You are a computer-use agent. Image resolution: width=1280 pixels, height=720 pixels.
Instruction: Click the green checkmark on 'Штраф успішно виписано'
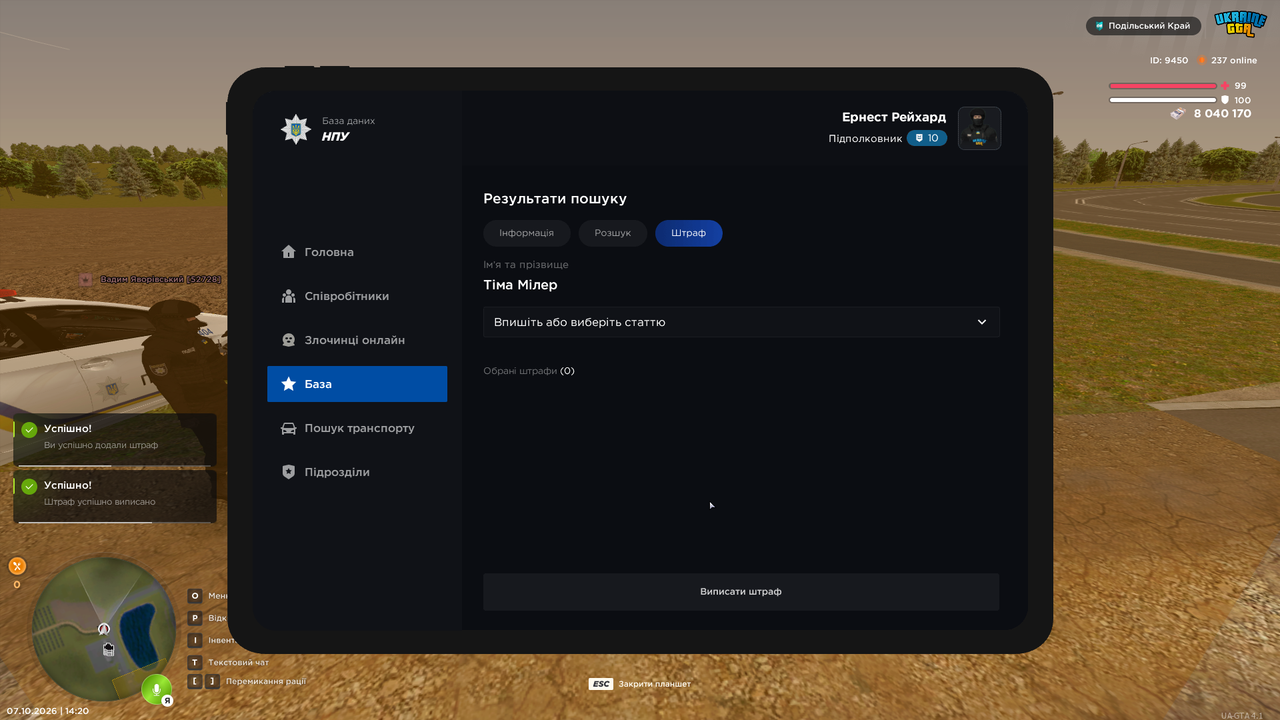(x=29, y=486)
